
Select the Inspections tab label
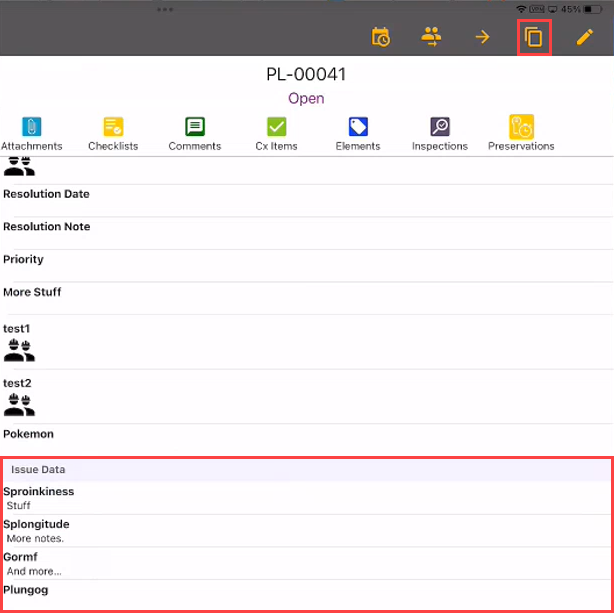point(440,146)
